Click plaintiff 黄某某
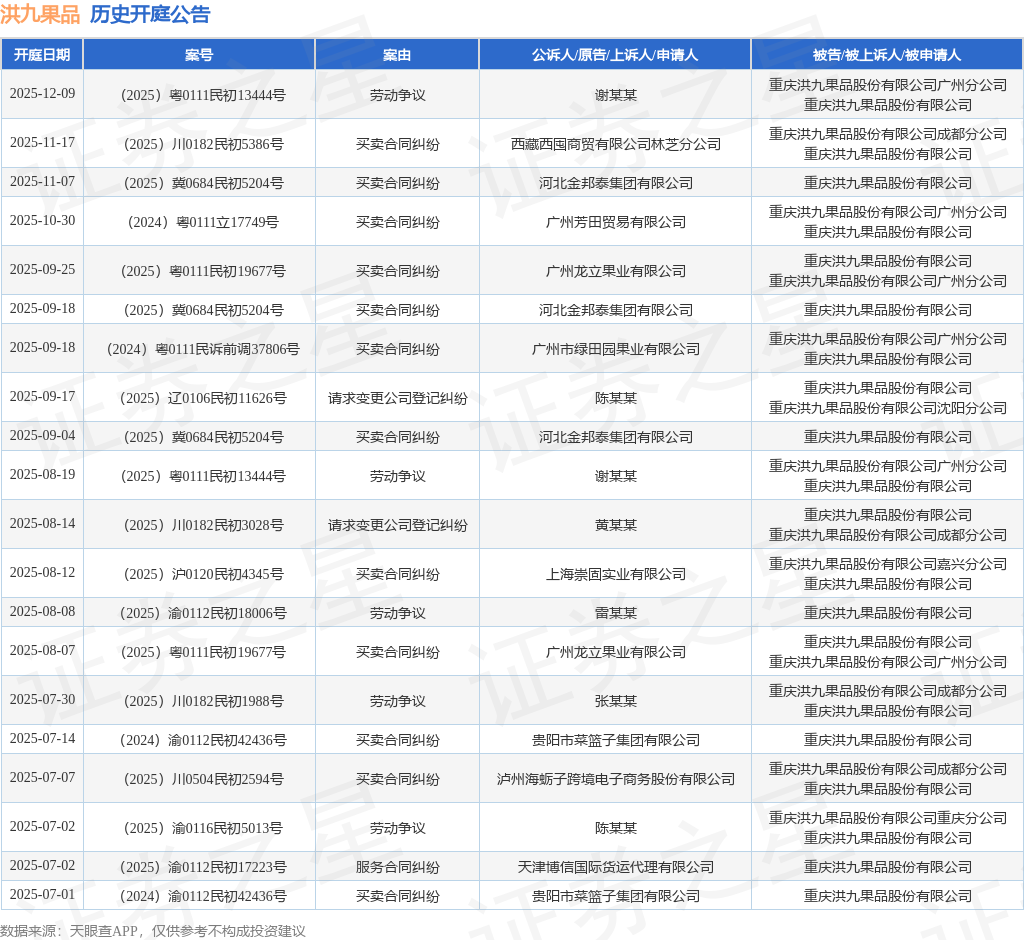 (616, 526)
